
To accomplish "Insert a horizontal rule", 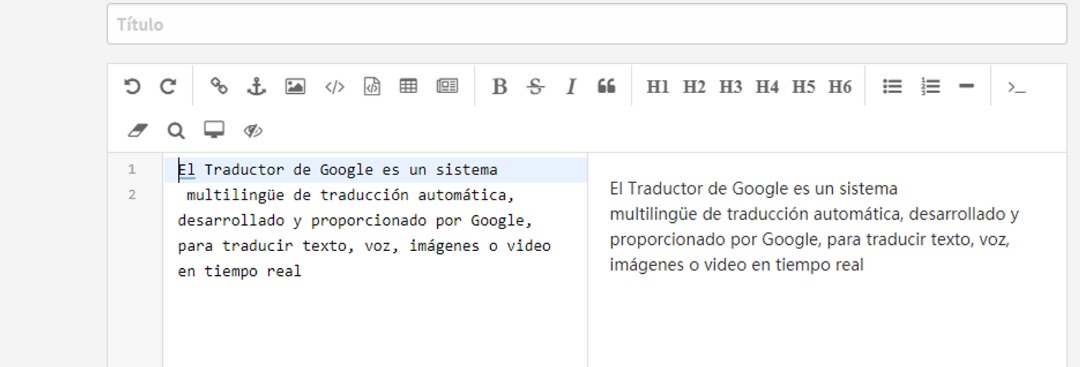I will 967,87.
